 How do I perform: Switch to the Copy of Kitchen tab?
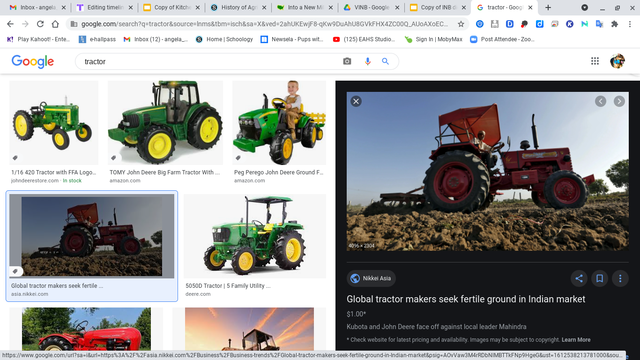[171, 7]
